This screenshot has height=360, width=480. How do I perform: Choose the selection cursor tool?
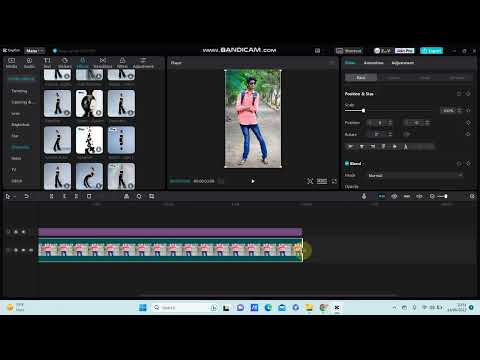click(x=8, y=196)
